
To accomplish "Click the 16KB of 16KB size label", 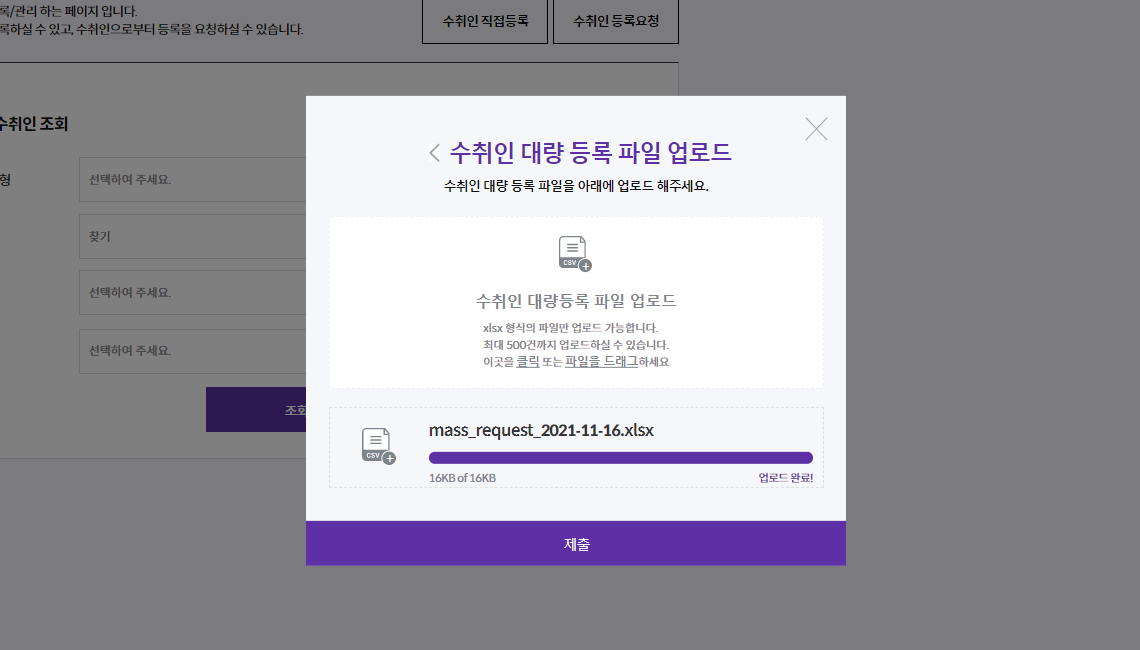I will pos(462,478).
